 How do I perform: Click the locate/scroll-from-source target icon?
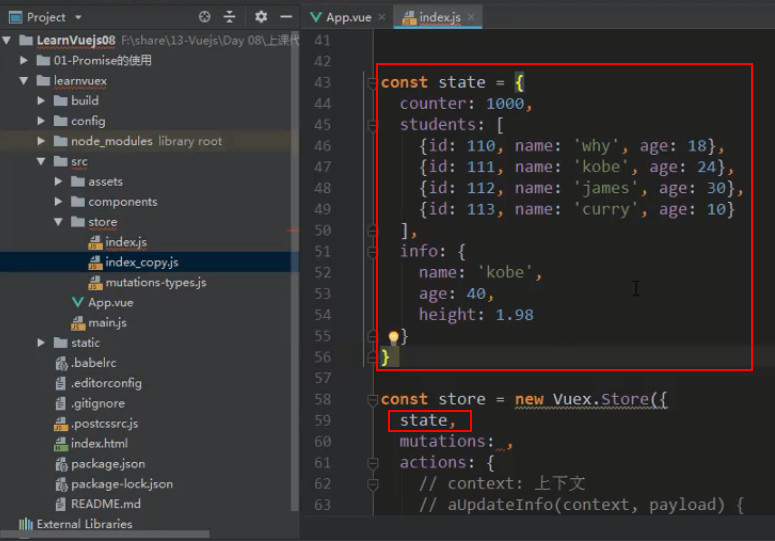[x=204, y=17]
